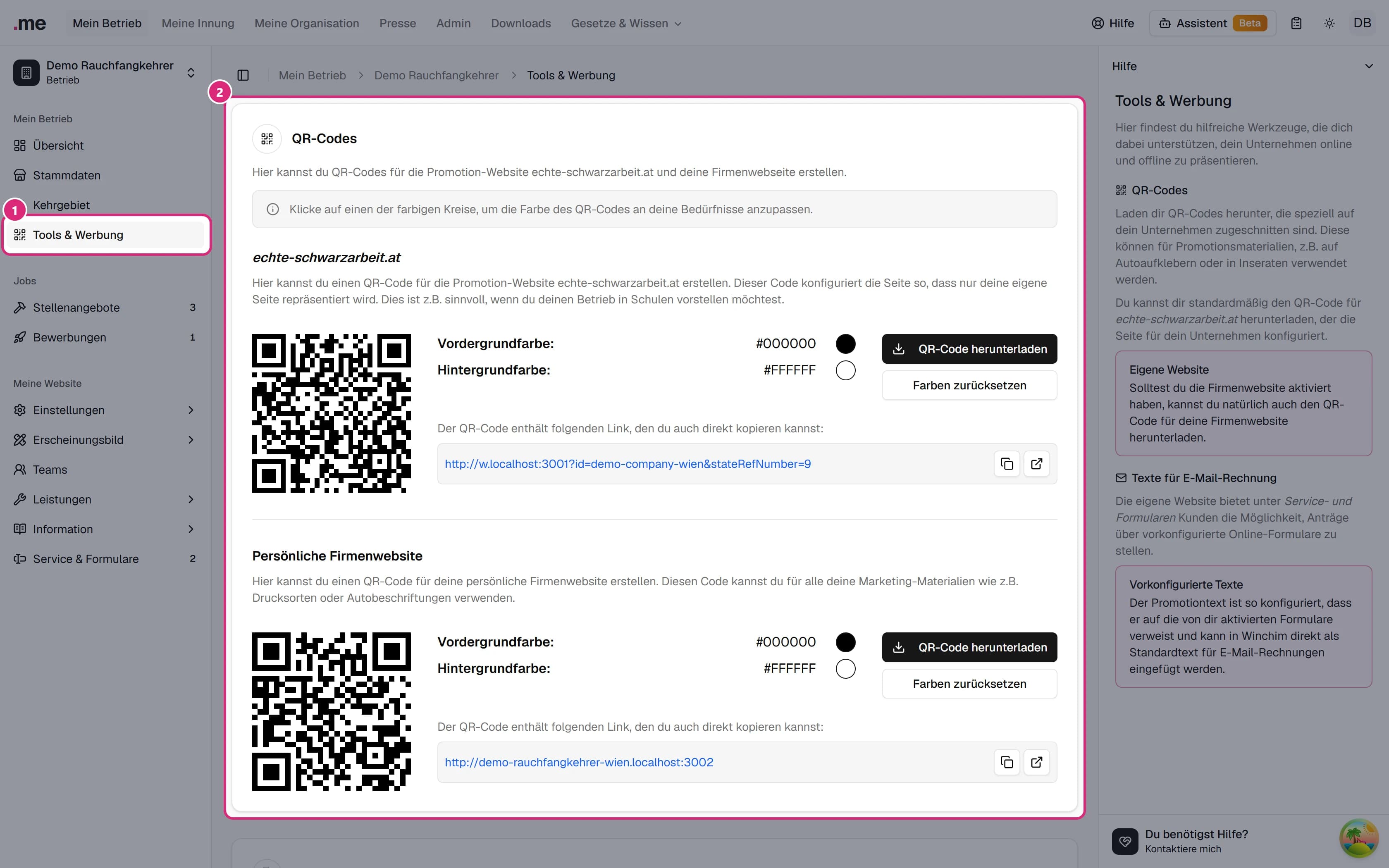The image size is (1389, 868).
Task: Download the echte-schwarzarbeit.at QR code
Action: [x=969, y=349]
